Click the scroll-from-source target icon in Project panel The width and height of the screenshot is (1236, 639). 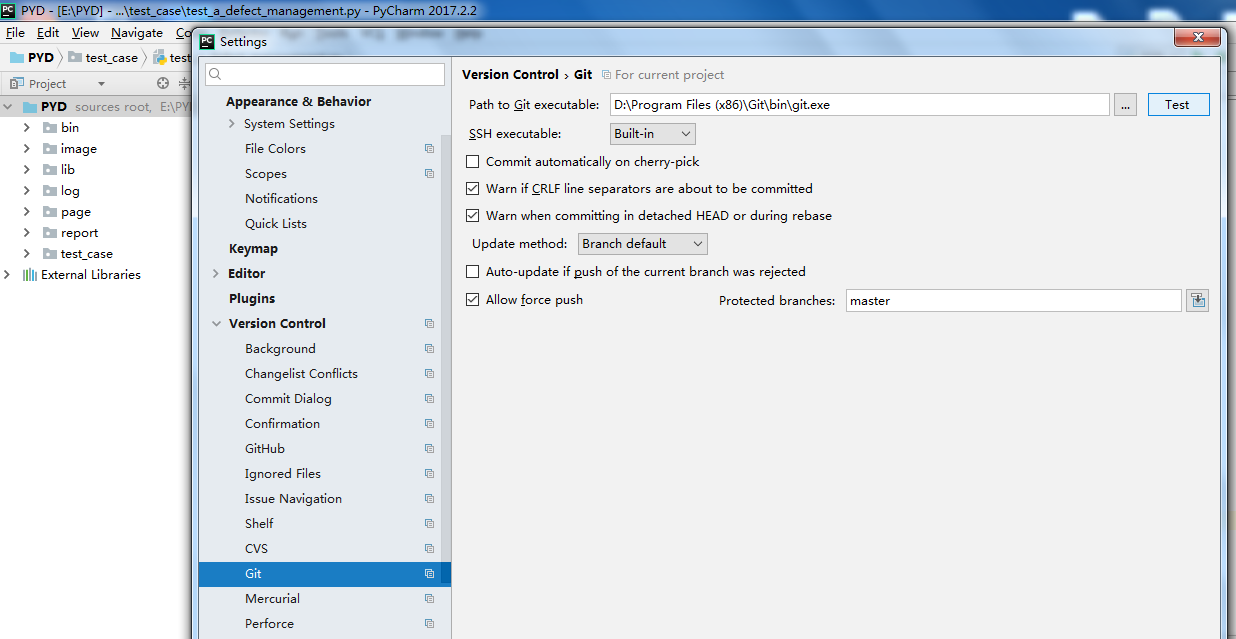[x=163, y=83]
